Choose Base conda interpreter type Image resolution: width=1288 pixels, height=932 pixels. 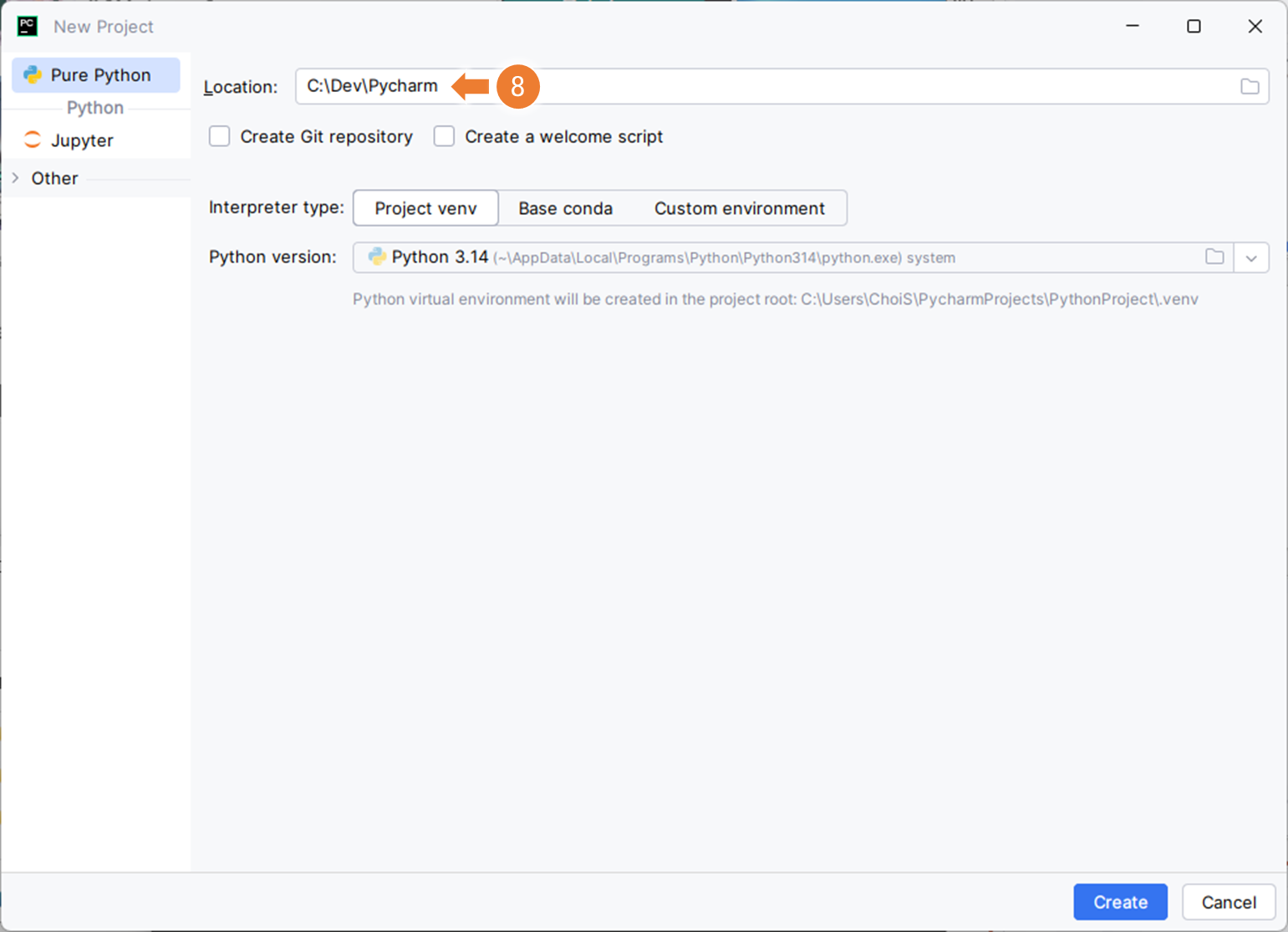coord(565,208)
